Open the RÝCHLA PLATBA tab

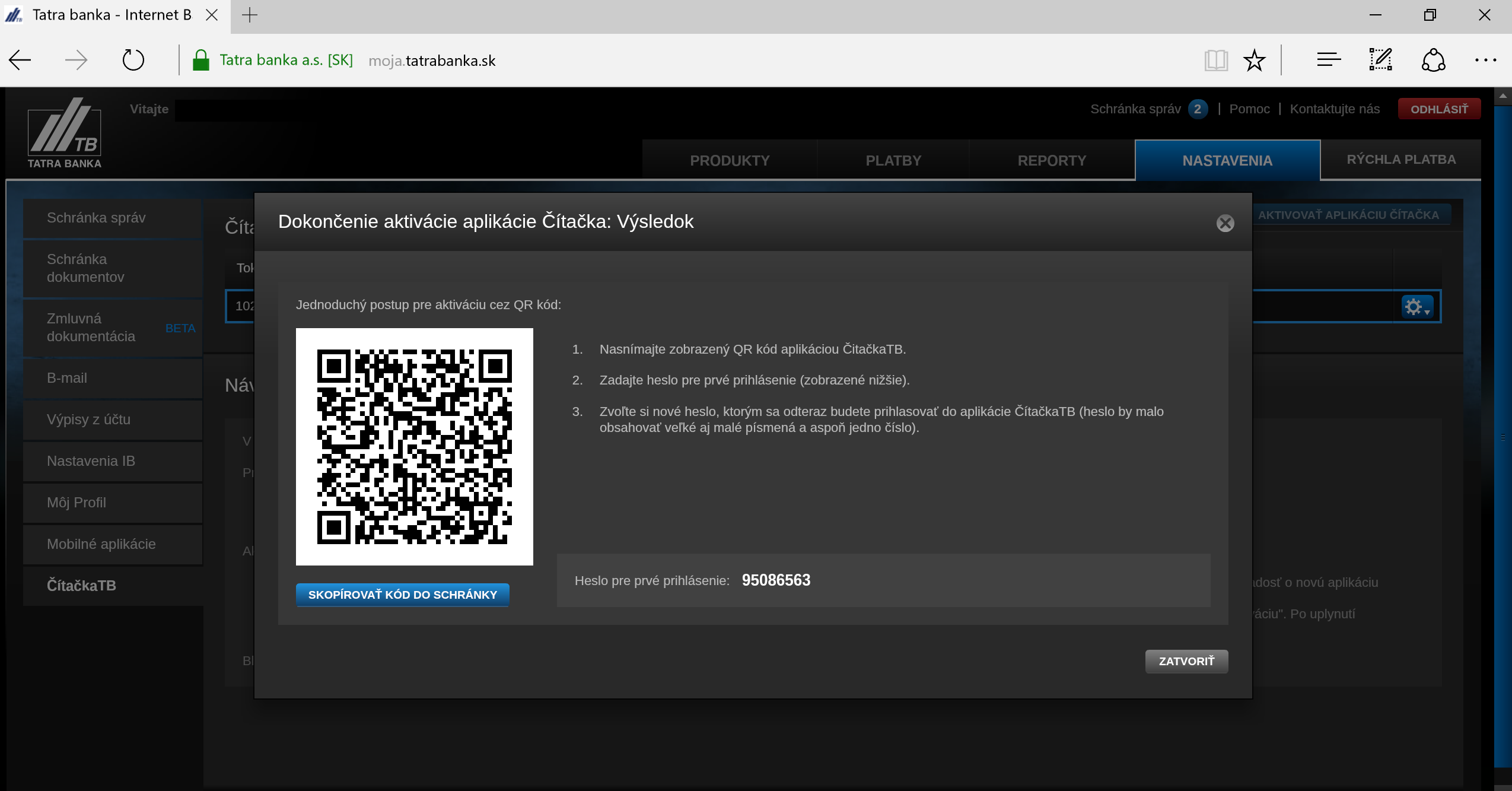coord(1401,159)
